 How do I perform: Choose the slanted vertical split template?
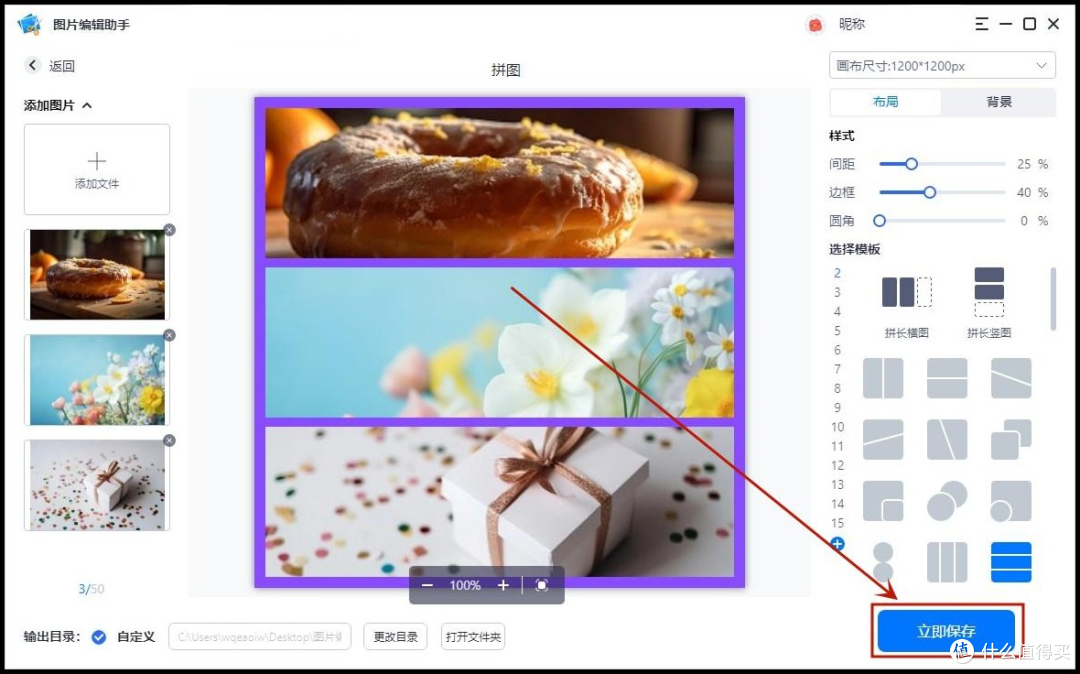pos(947,439)
